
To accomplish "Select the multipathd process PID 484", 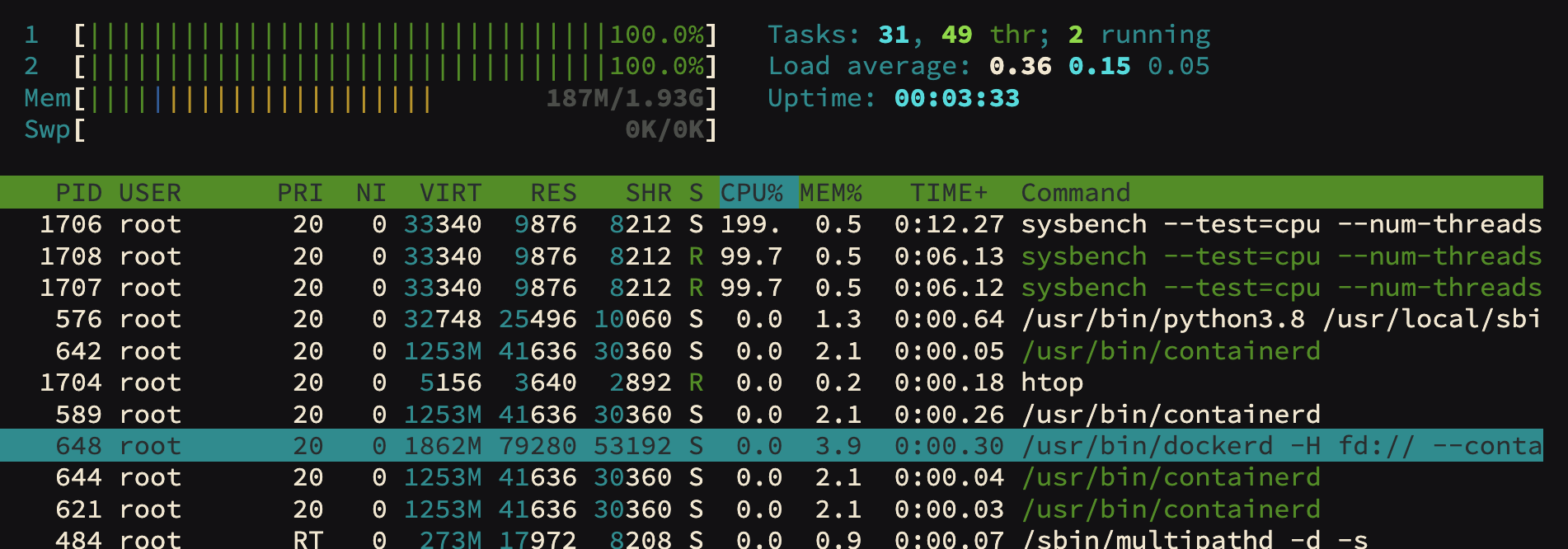I will tap(772, 539).
